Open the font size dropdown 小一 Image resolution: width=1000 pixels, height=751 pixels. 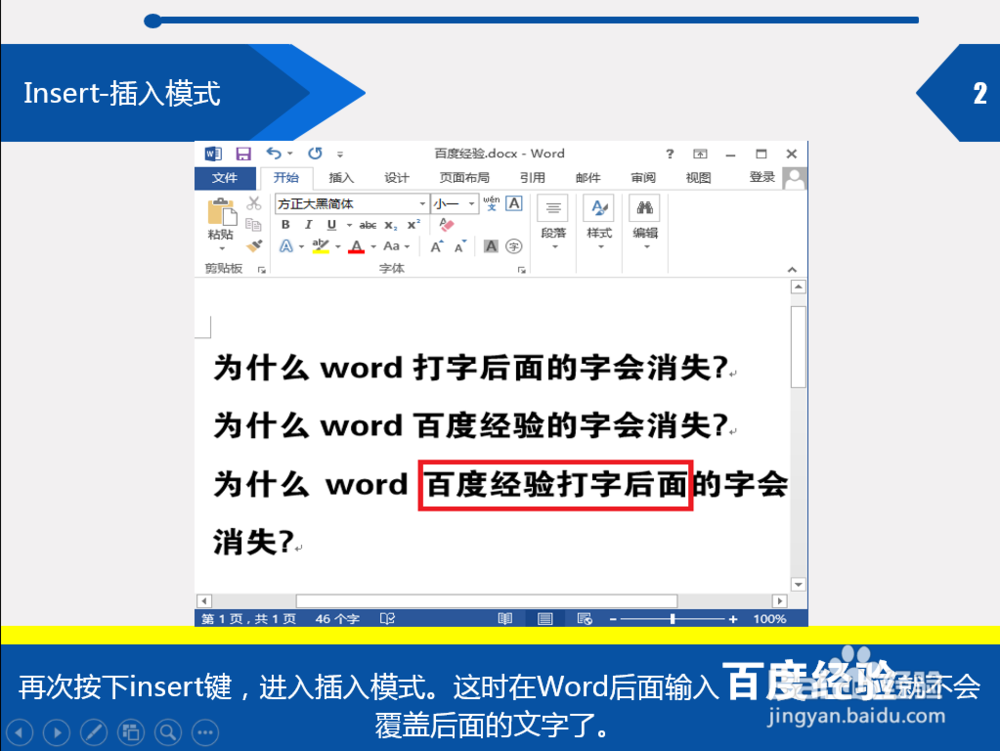click(471, 203)
